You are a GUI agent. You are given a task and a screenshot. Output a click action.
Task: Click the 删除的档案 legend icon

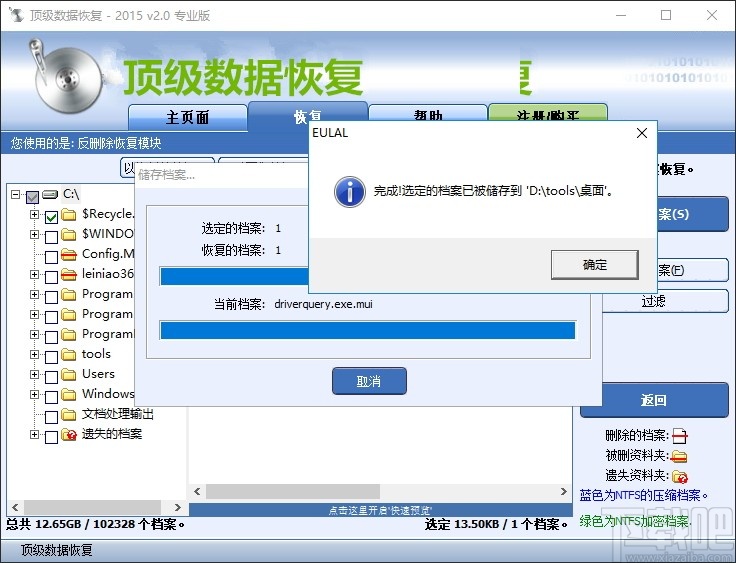[680, 436]
